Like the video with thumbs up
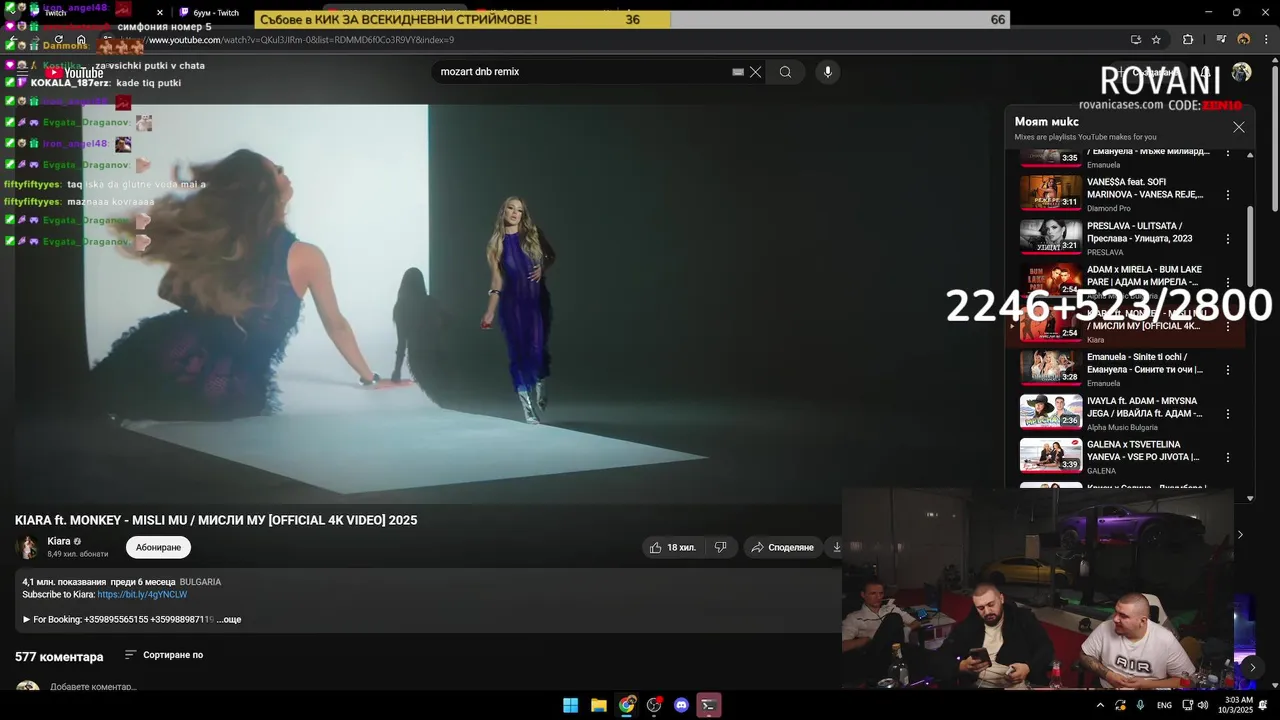 coord(672,547)
